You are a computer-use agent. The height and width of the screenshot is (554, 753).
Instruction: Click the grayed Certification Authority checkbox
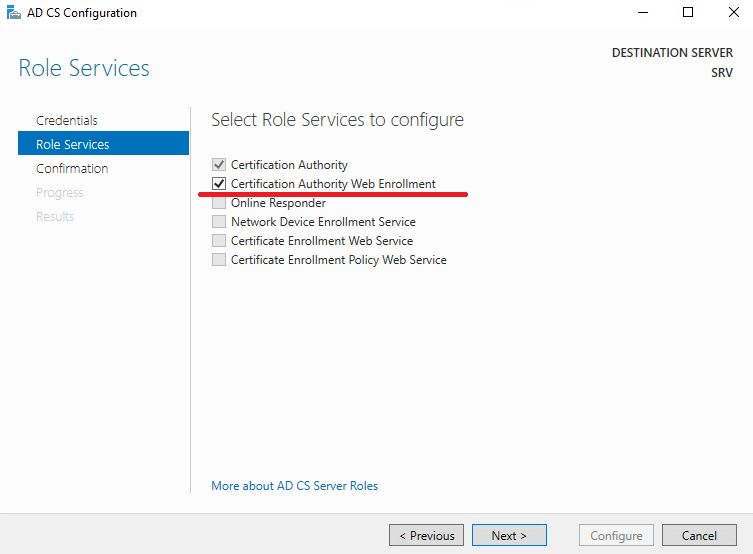click(219, 165)
